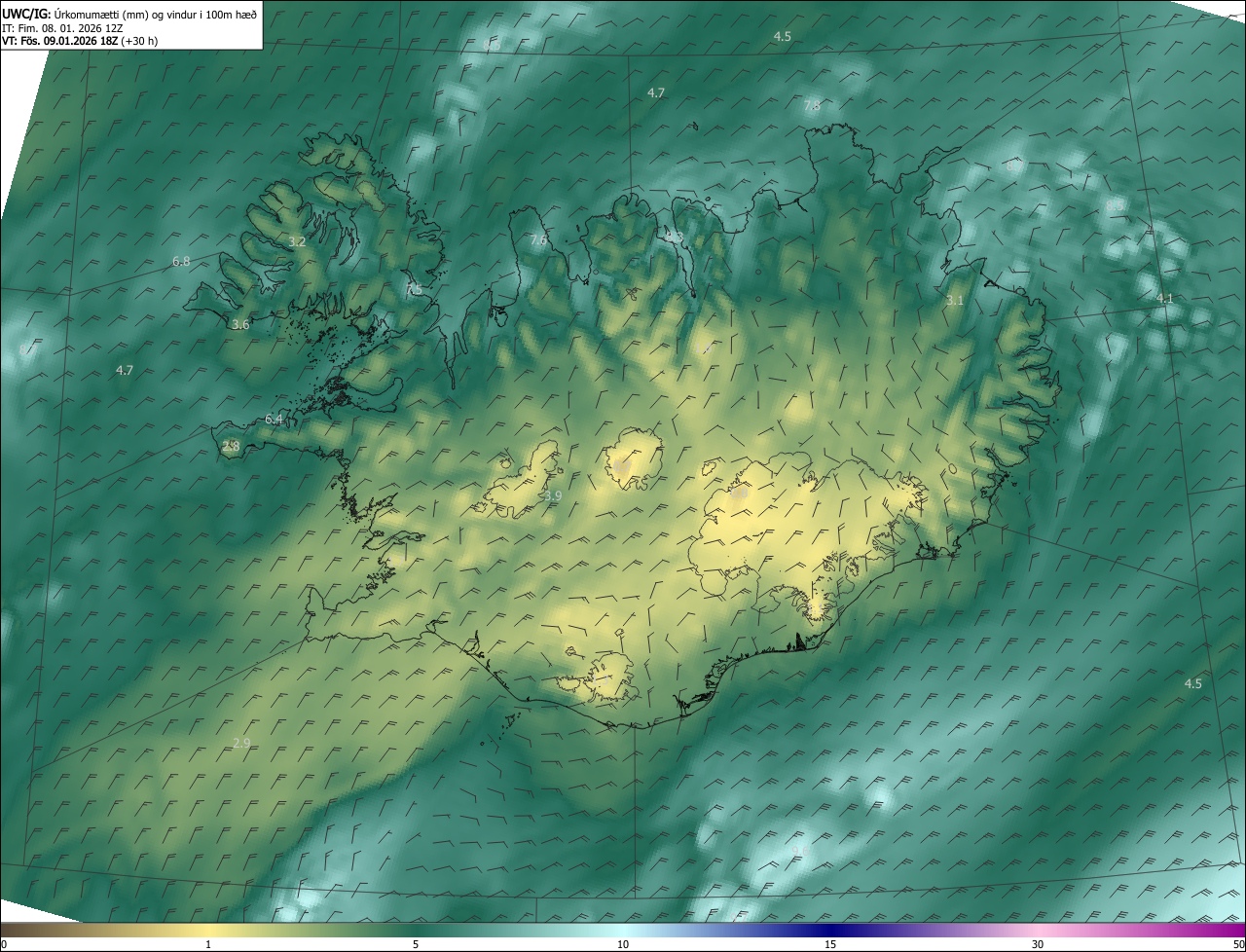Select the 3.2 value in the Westfjords
1246x952 pixels.
[297, 241]
